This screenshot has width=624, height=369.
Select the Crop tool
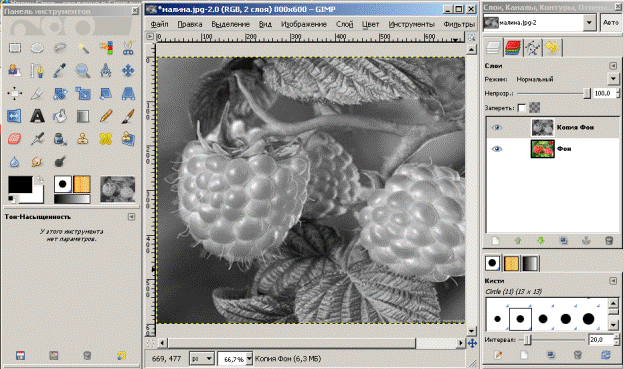(37, 94)
